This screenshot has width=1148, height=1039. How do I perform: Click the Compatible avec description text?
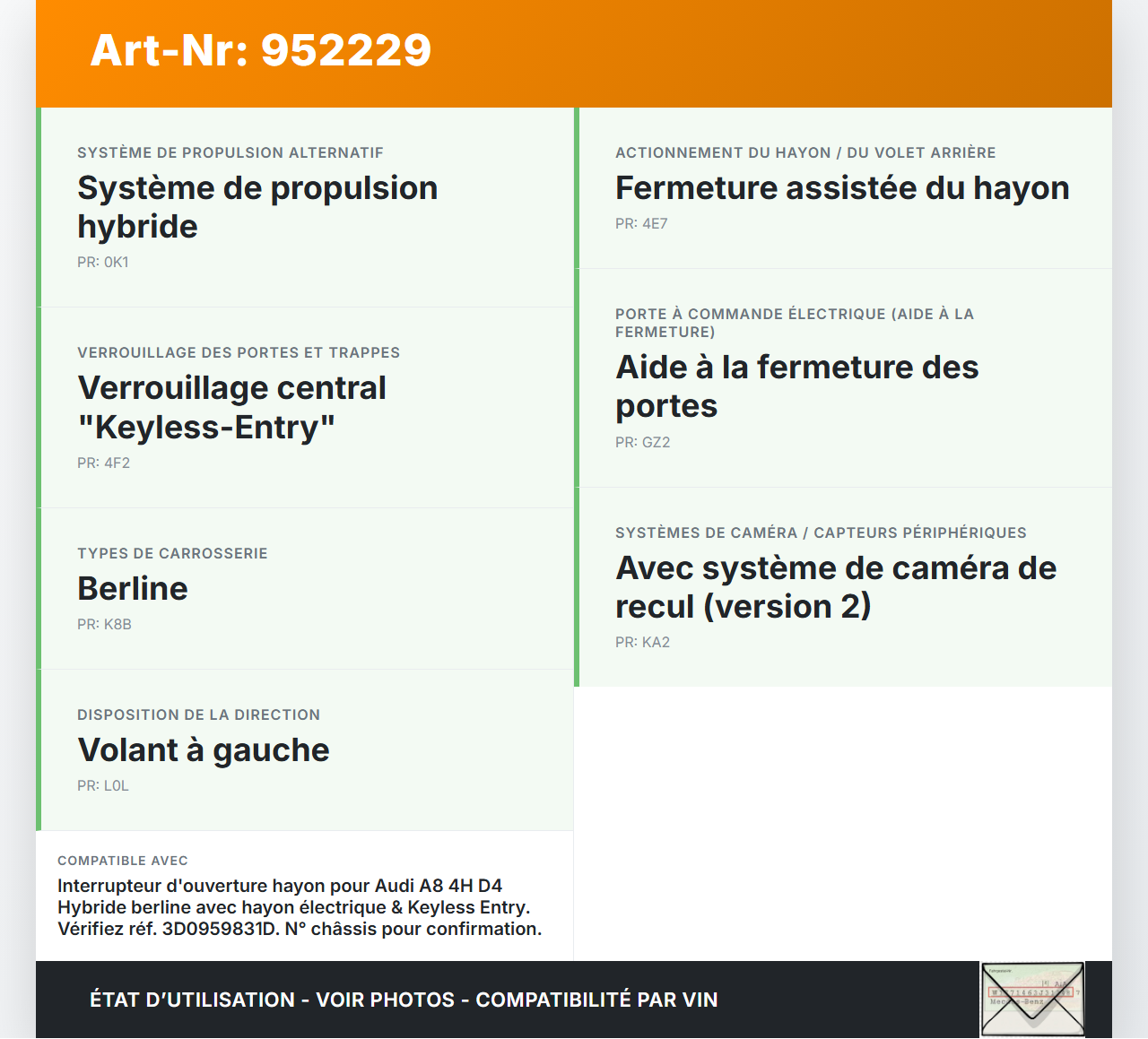(300, 907)
